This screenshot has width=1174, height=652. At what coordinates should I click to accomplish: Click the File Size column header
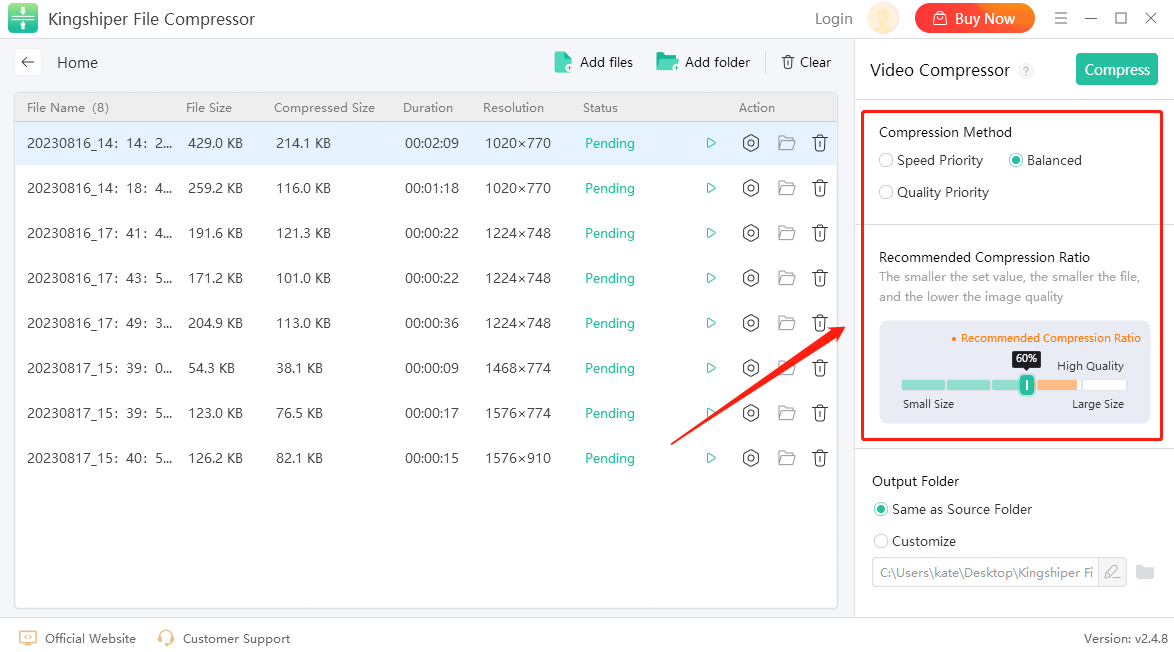click(x=209, y=108)
